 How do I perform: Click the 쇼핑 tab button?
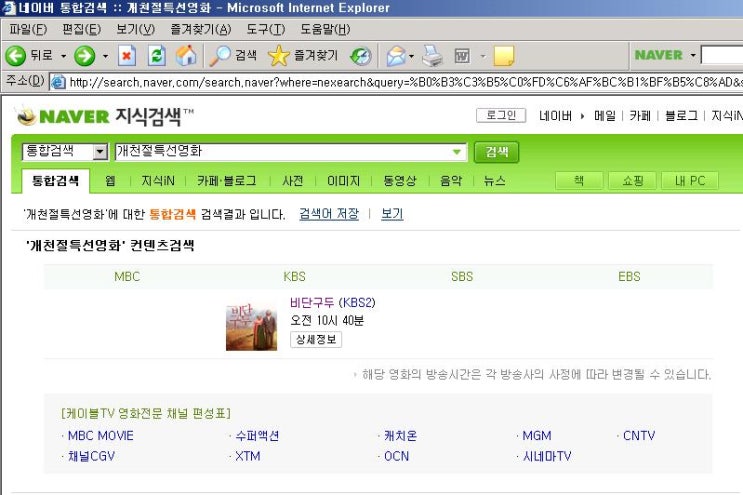click(633, 181)
